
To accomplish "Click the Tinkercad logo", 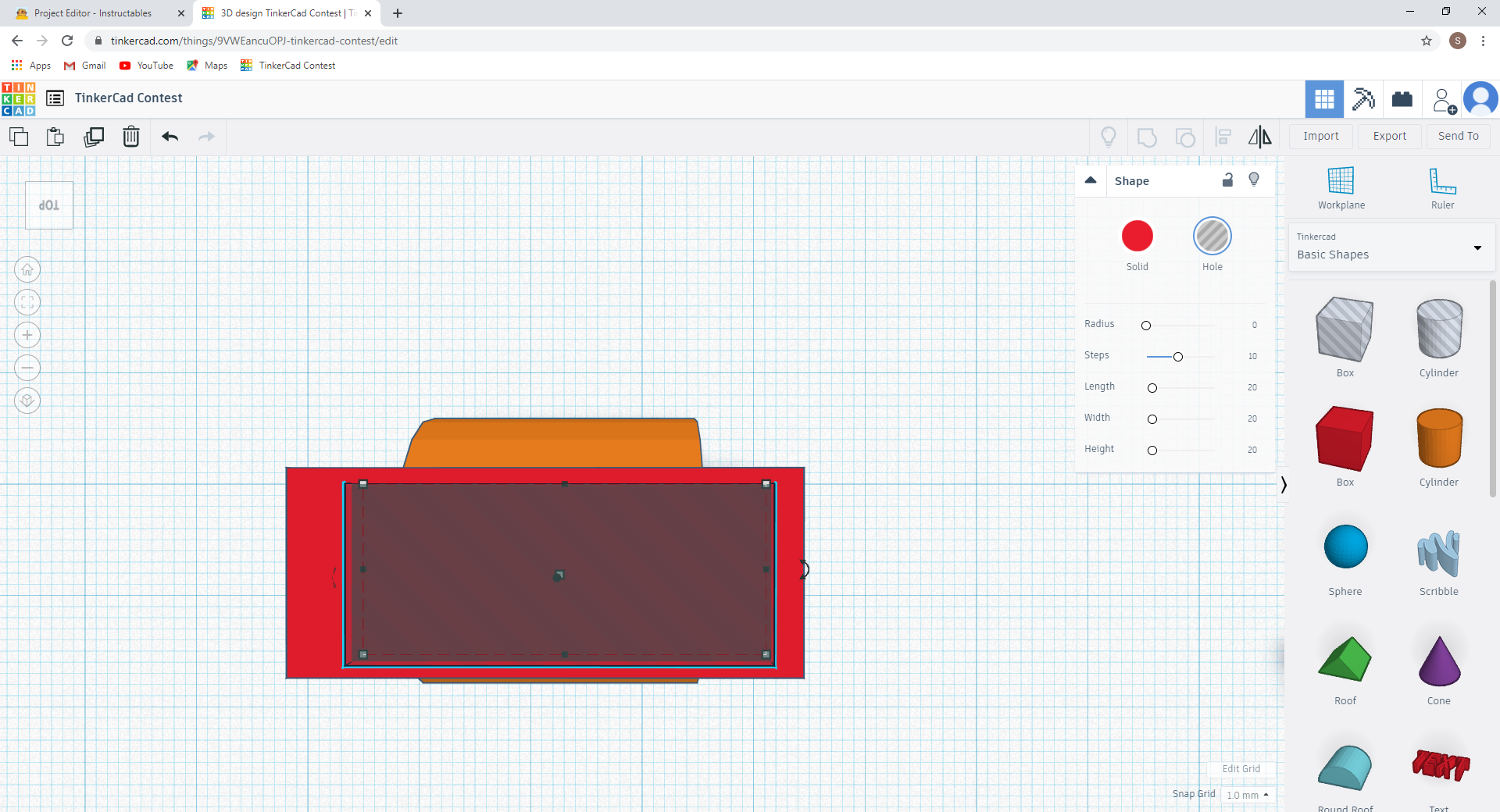I will click(x=18, y=99).
